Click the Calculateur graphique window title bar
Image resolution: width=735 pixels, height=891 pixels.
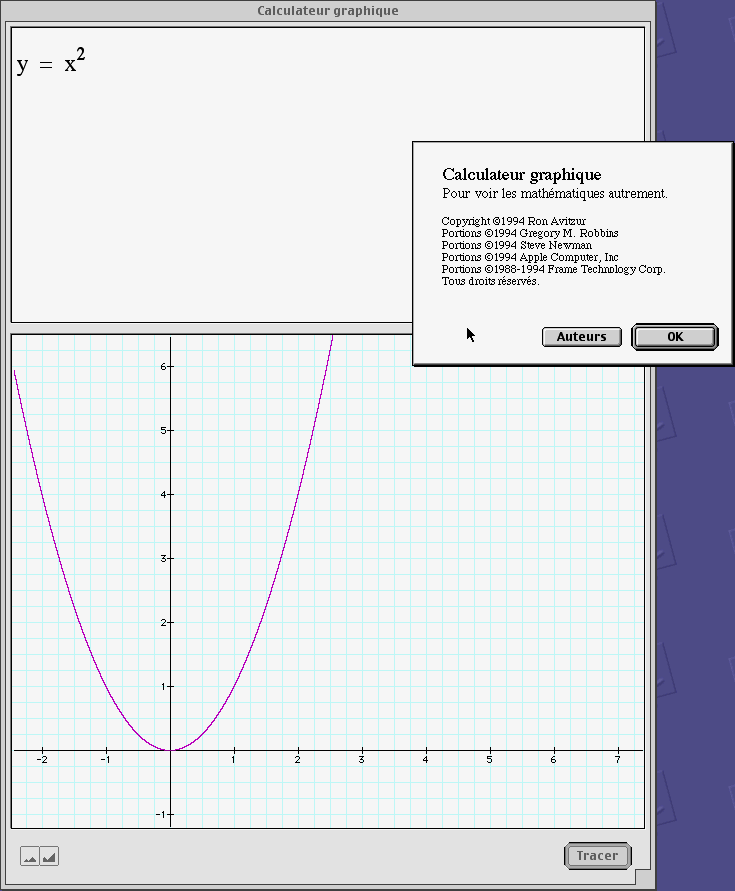click(327, 10)
